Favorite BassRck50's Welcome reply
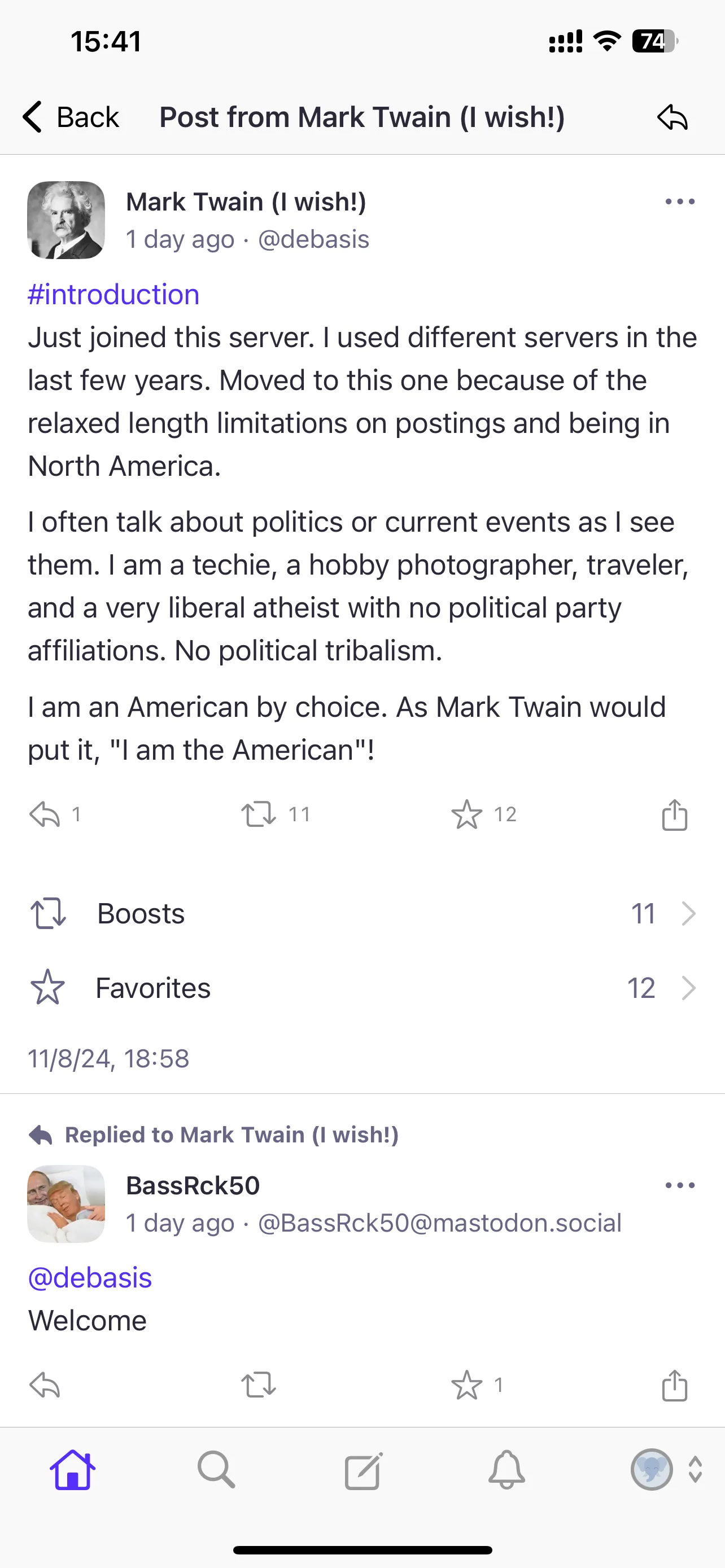The width and height of the screenshot is (725, 1568). click(466, 1385)
